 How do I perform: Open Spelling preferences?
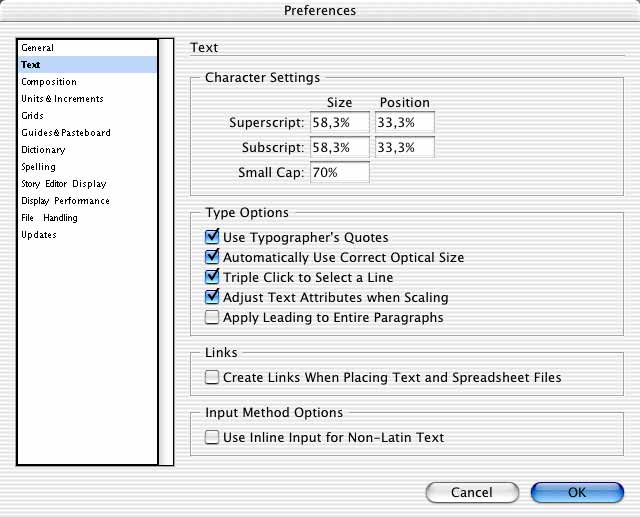[x=38, y=167]
